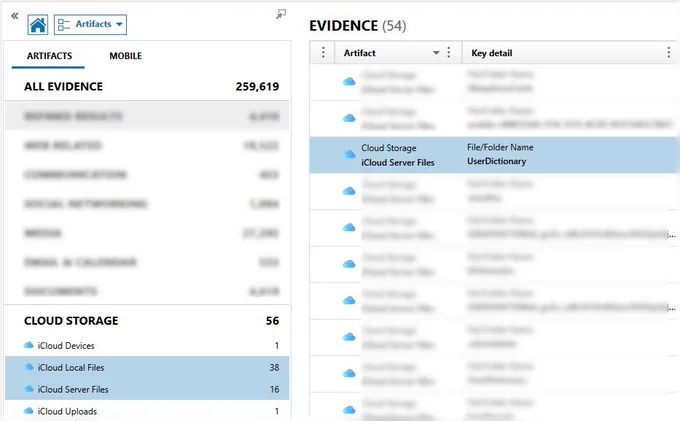Viewport: 680px width, 421px height.
Task: Select the CLOUD STORAGE category
Action: [x=147, y=321]
